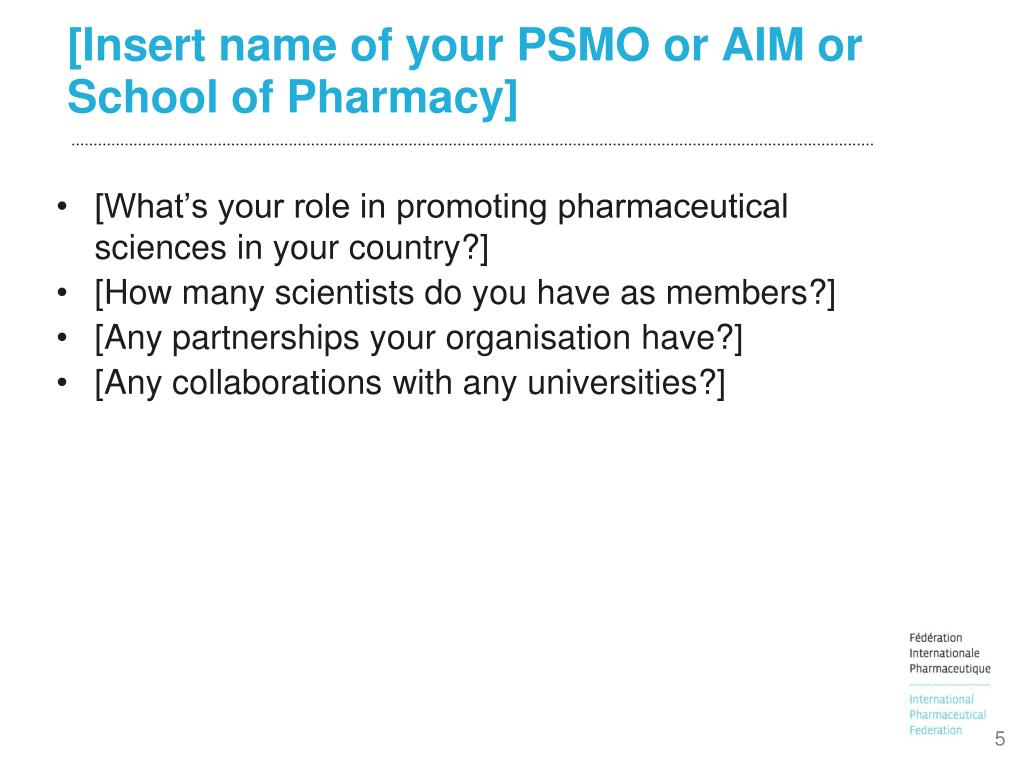Select the 'School of Pharmacy]' title line
Viewport: 1024px width, 768px height.
pyautogui.click(x=293, y=98)
